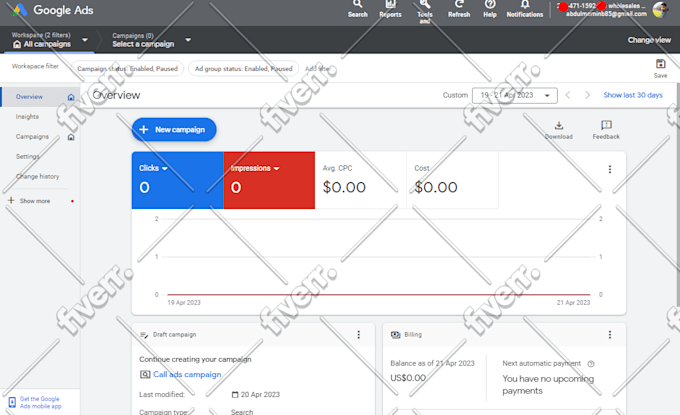Viewport: 680px width, 415px height.
Task: Select Settings in the sidebar
Action: point(28,157)
